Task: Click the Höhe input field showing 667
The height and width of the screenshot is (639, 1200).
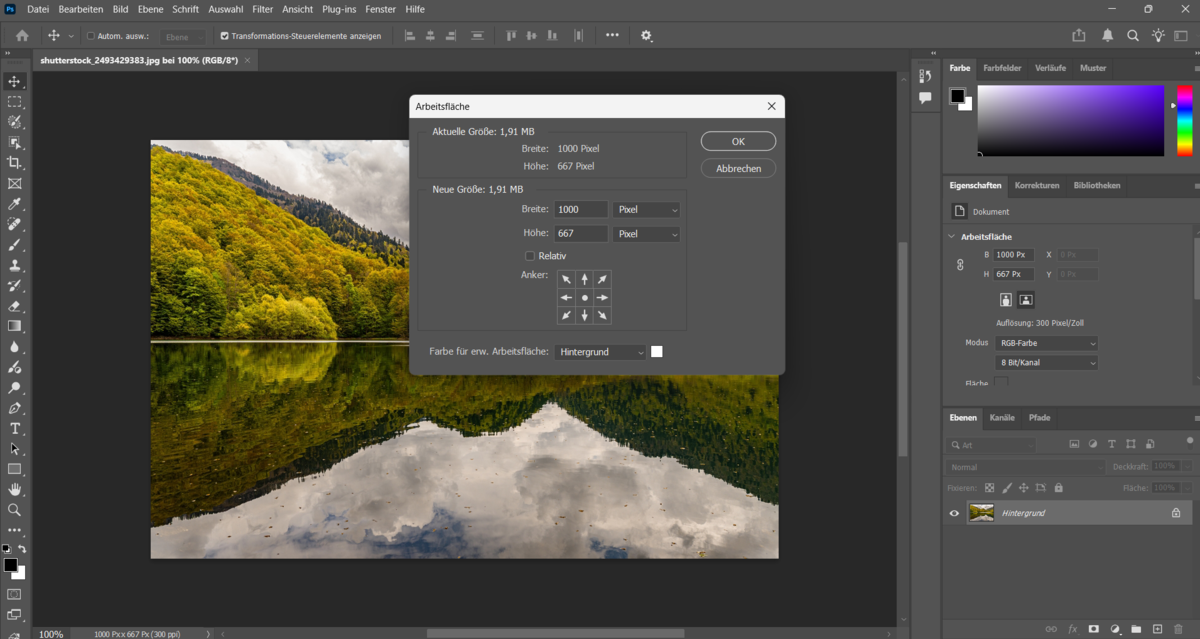Action: pyautogui.click(x=580, y=233)
